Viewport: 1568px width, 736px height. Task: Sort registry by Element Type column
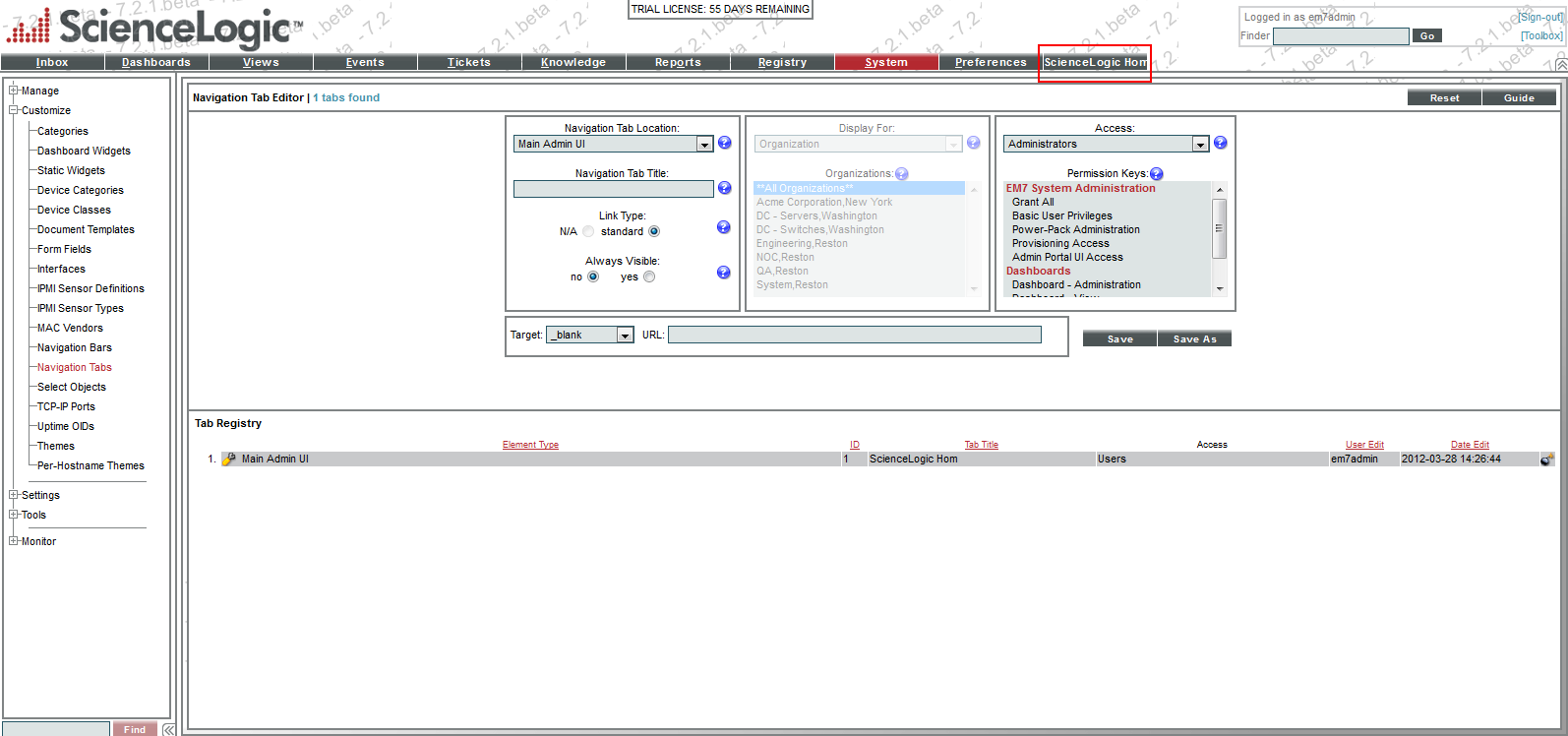point(530,445)
